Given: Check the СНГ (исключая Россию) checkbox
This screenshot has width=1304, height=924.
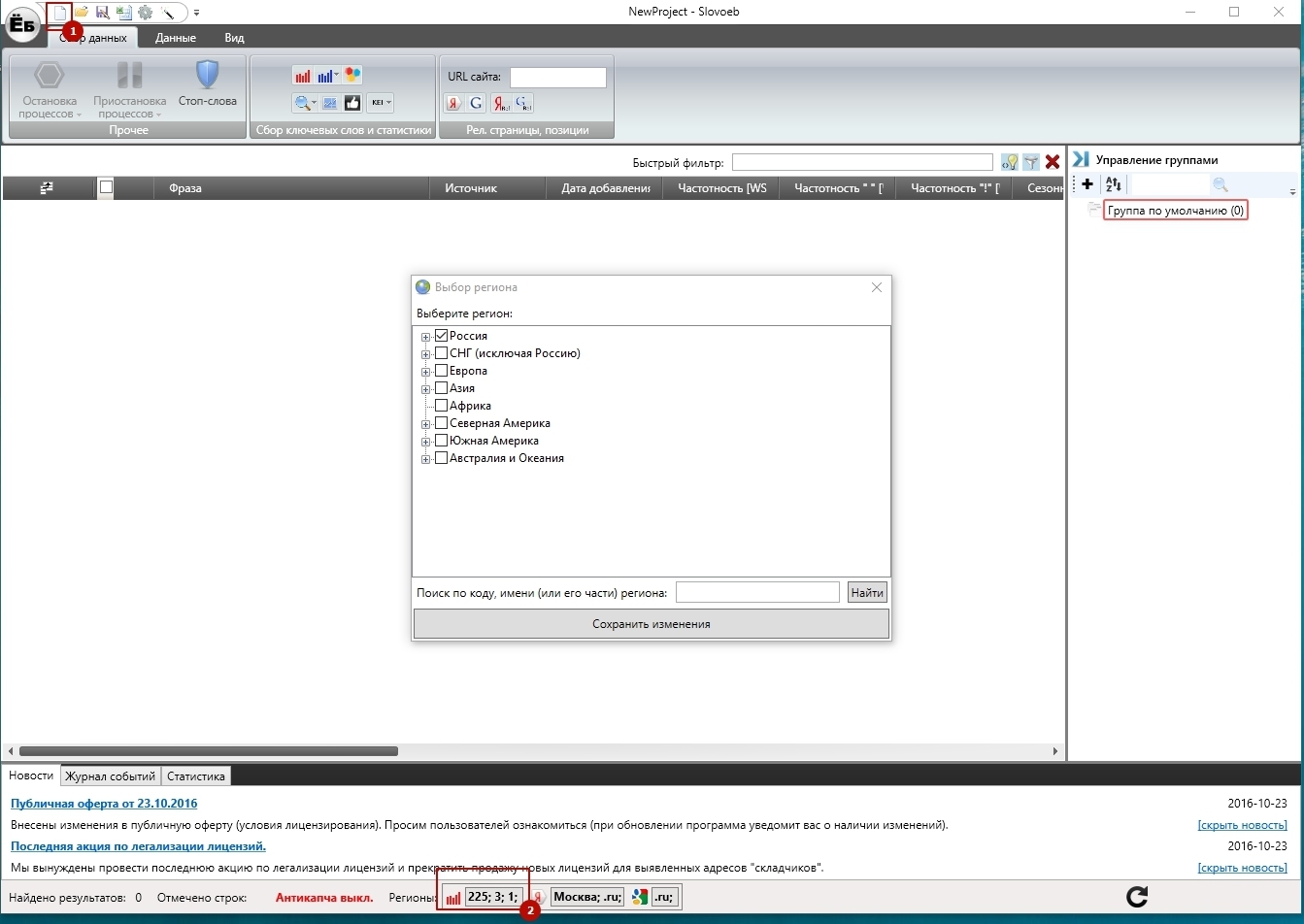Looking at the screenshot, I should (441, 353).
